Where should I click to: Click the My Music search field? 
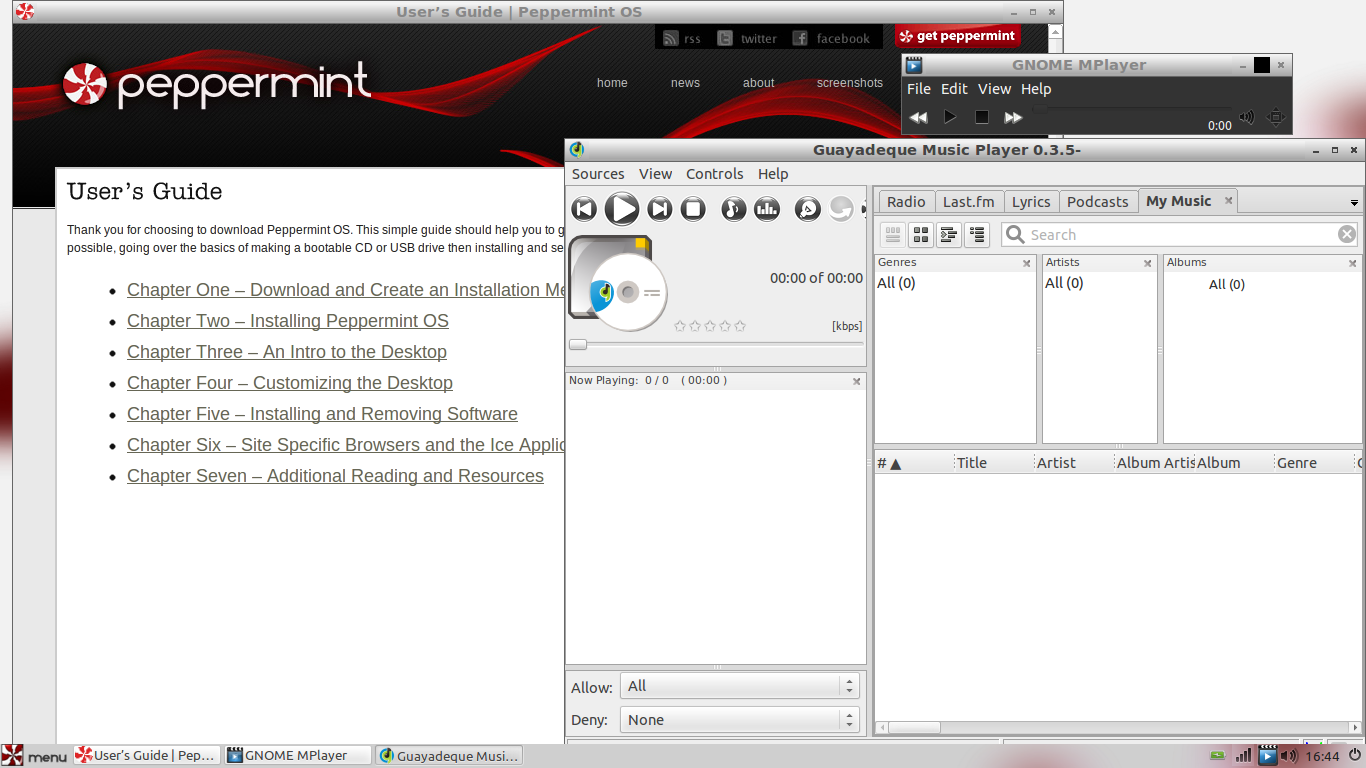[1181, 235]
